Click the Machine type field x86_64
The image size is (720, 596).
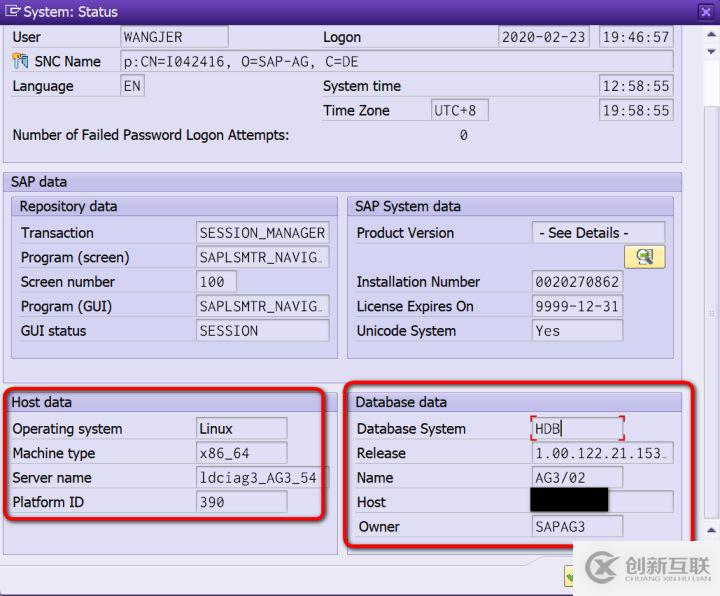click(x=242, y=453)
